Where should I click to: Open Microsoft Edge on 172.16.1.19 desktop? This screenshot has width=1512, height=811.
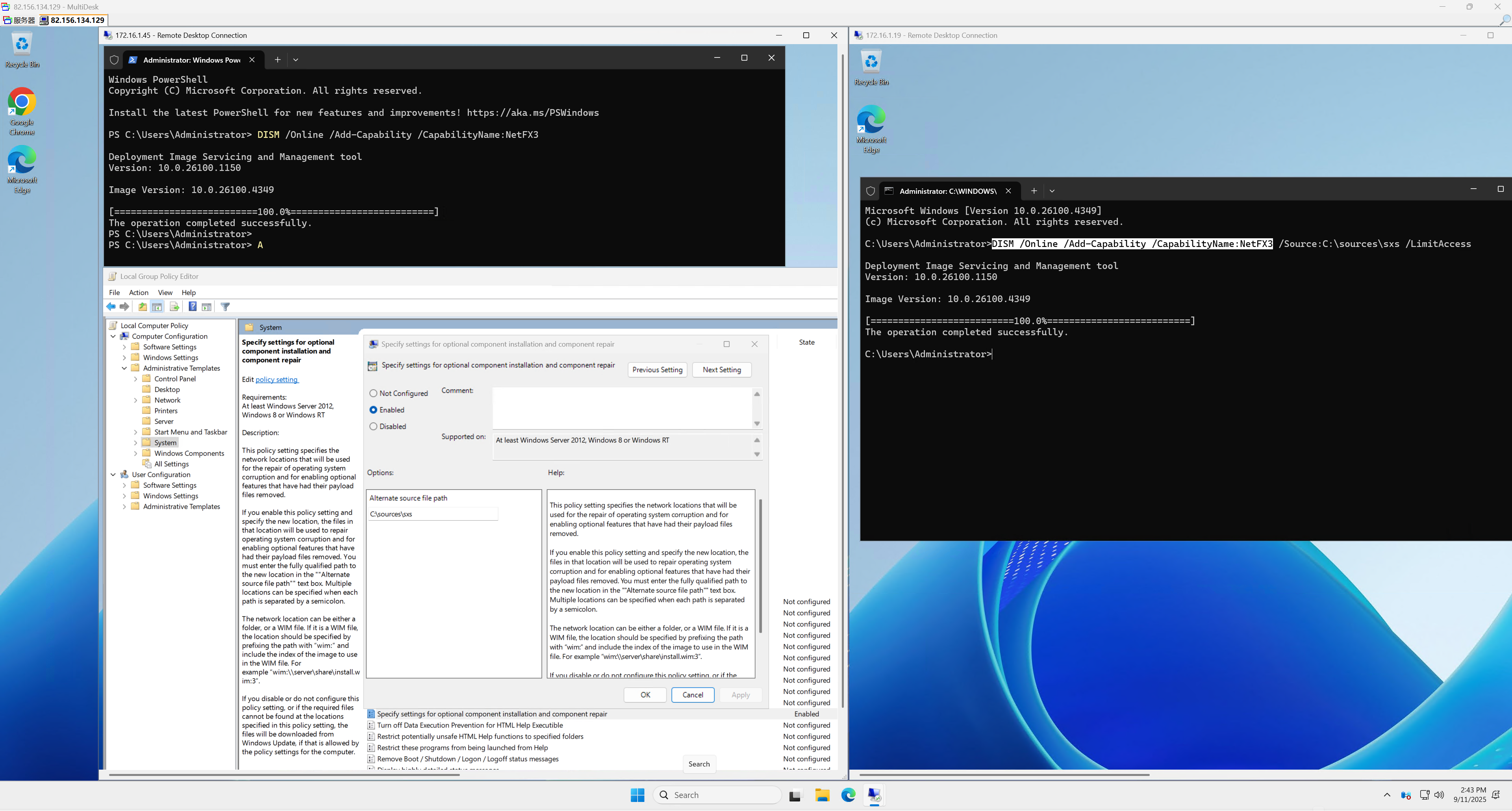click(872, 129)
